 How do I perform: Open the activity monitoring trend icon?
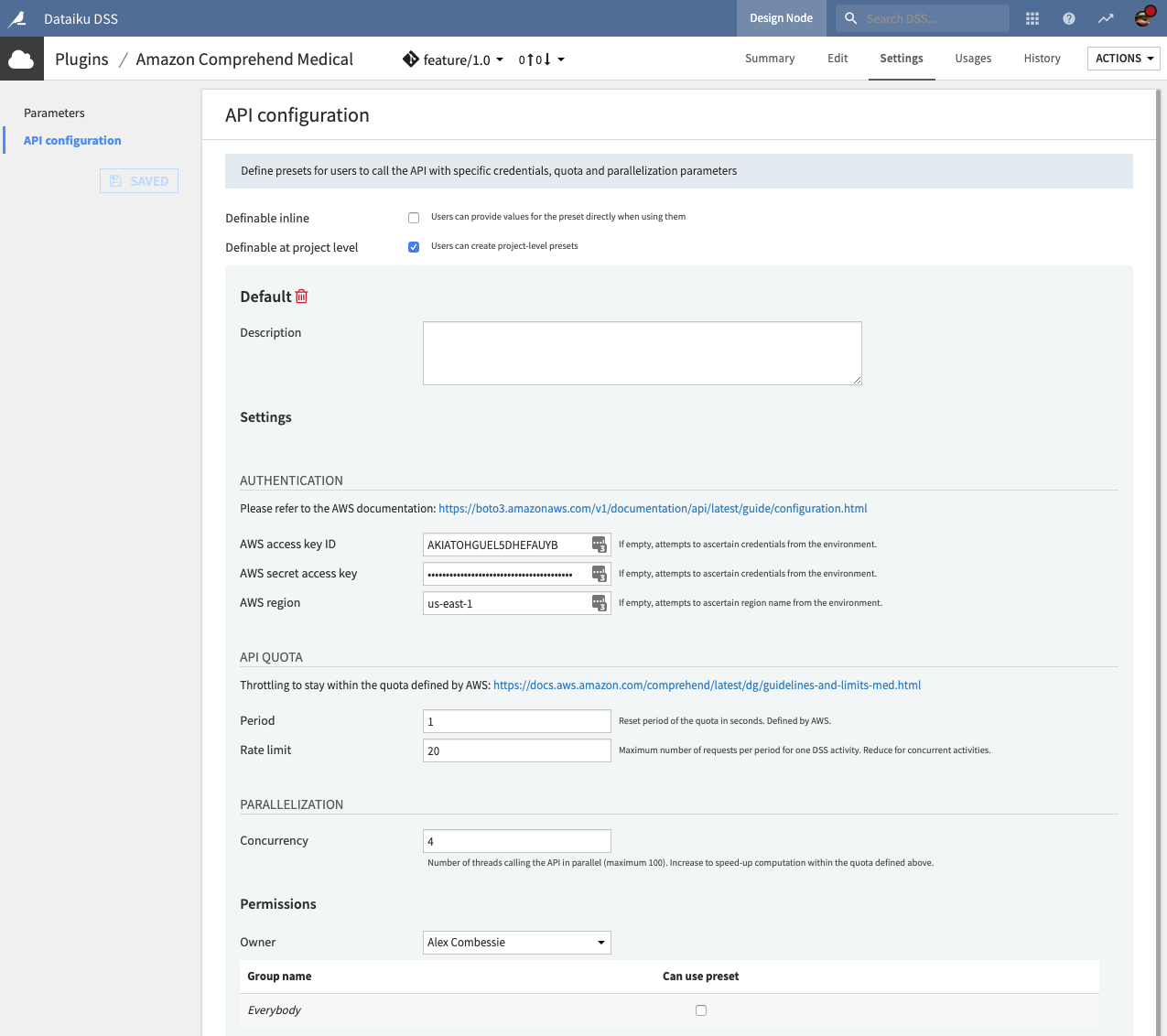1106,18
